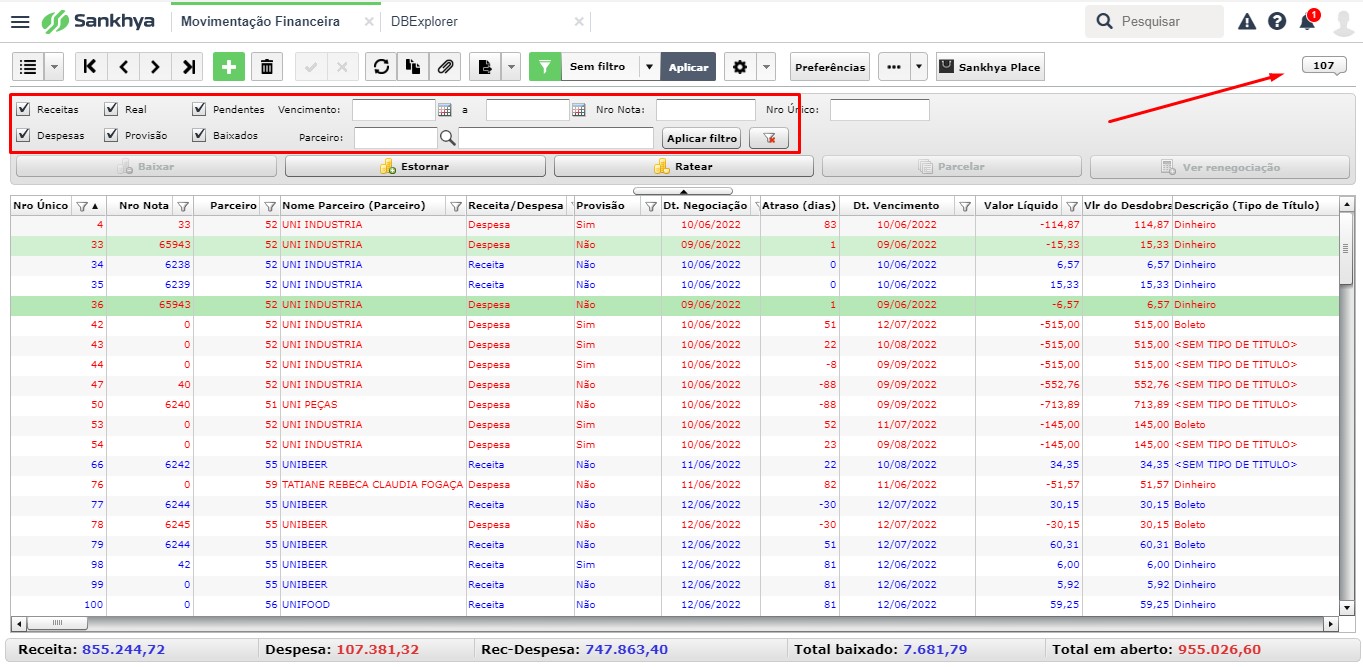Click the Aplicar filtro button
The width and height of the screenshot is (1363, 667).
pyautogui.click(x=702, y=139)
